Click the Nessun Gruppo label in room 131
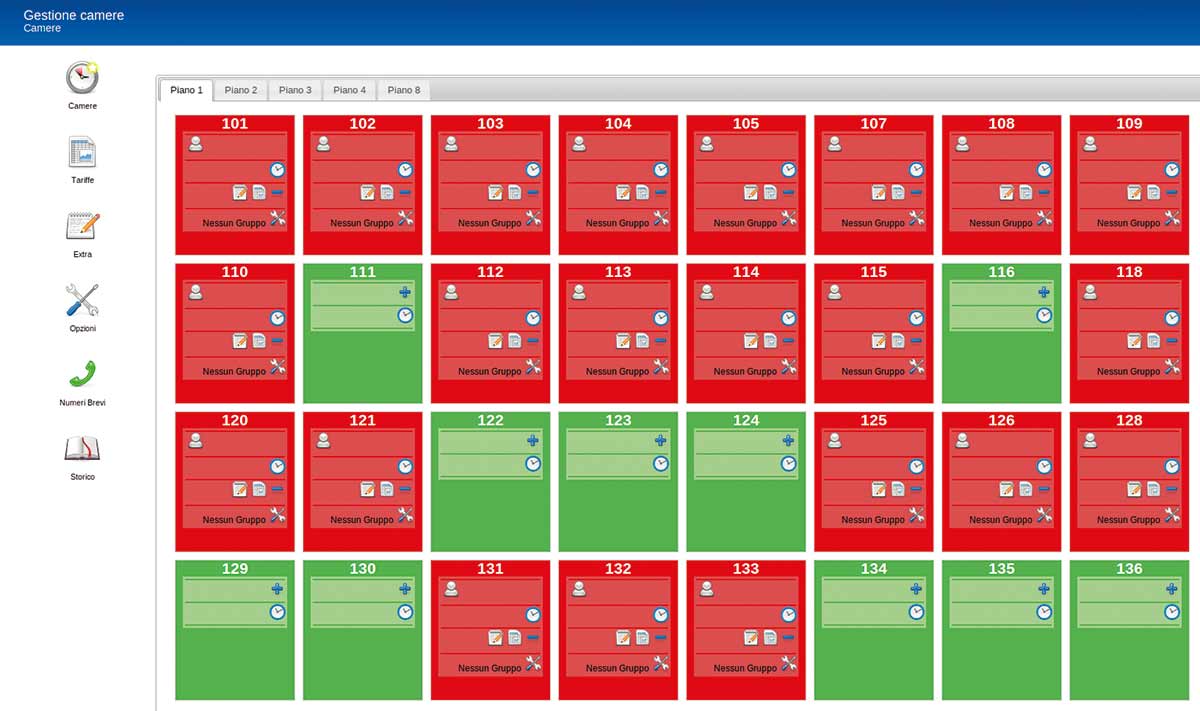Image resolution: width=1200 pixels, height=711 pixels. point(490,668)
